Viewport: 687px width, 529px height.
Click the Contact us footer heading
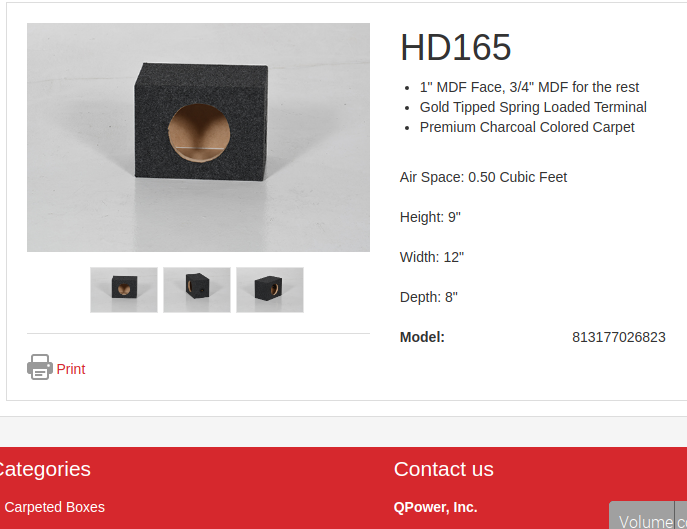click(x=443, y=469)
